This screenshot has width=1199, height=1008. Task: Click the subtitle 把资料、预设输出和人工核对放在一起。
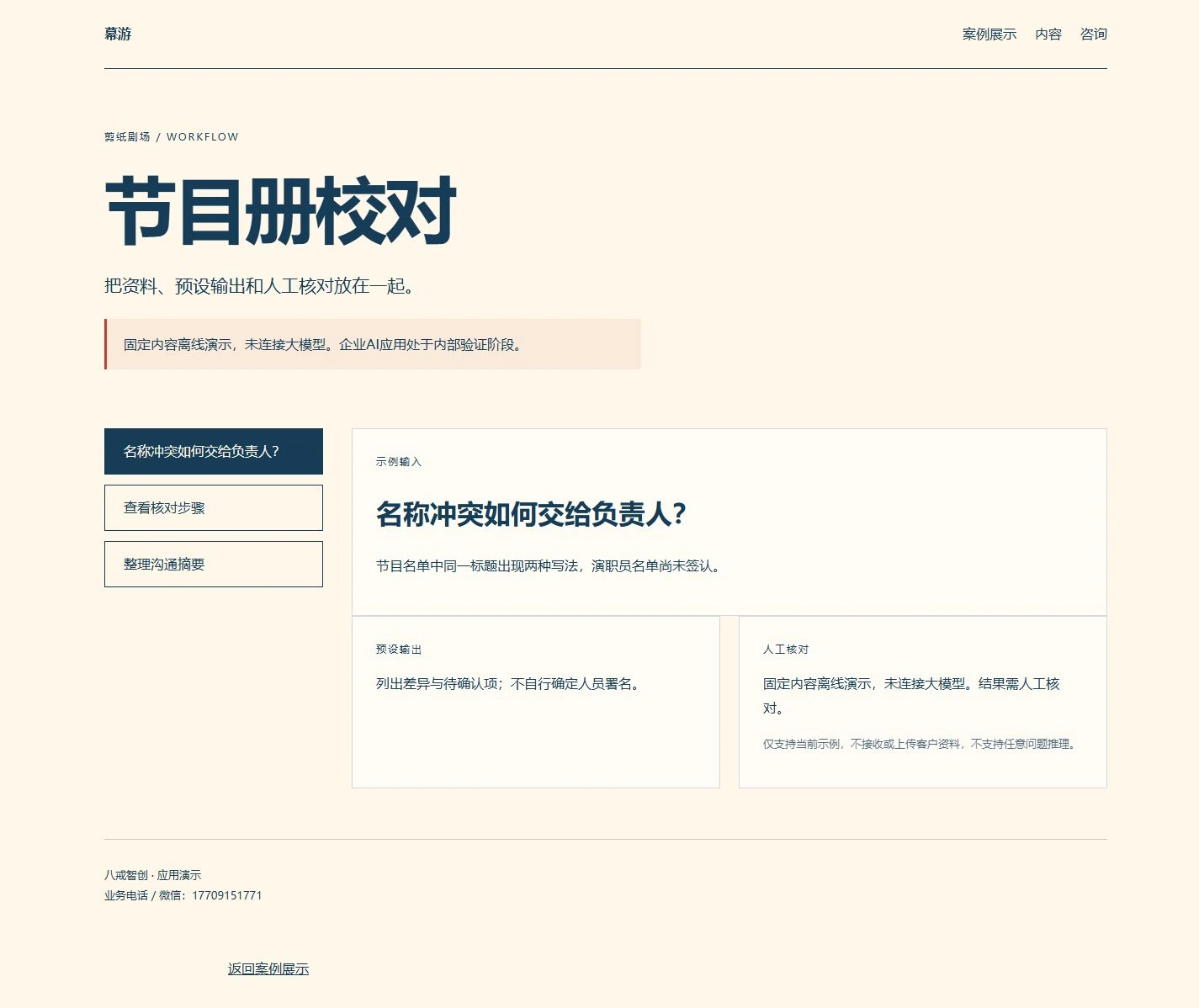(261, 286)
